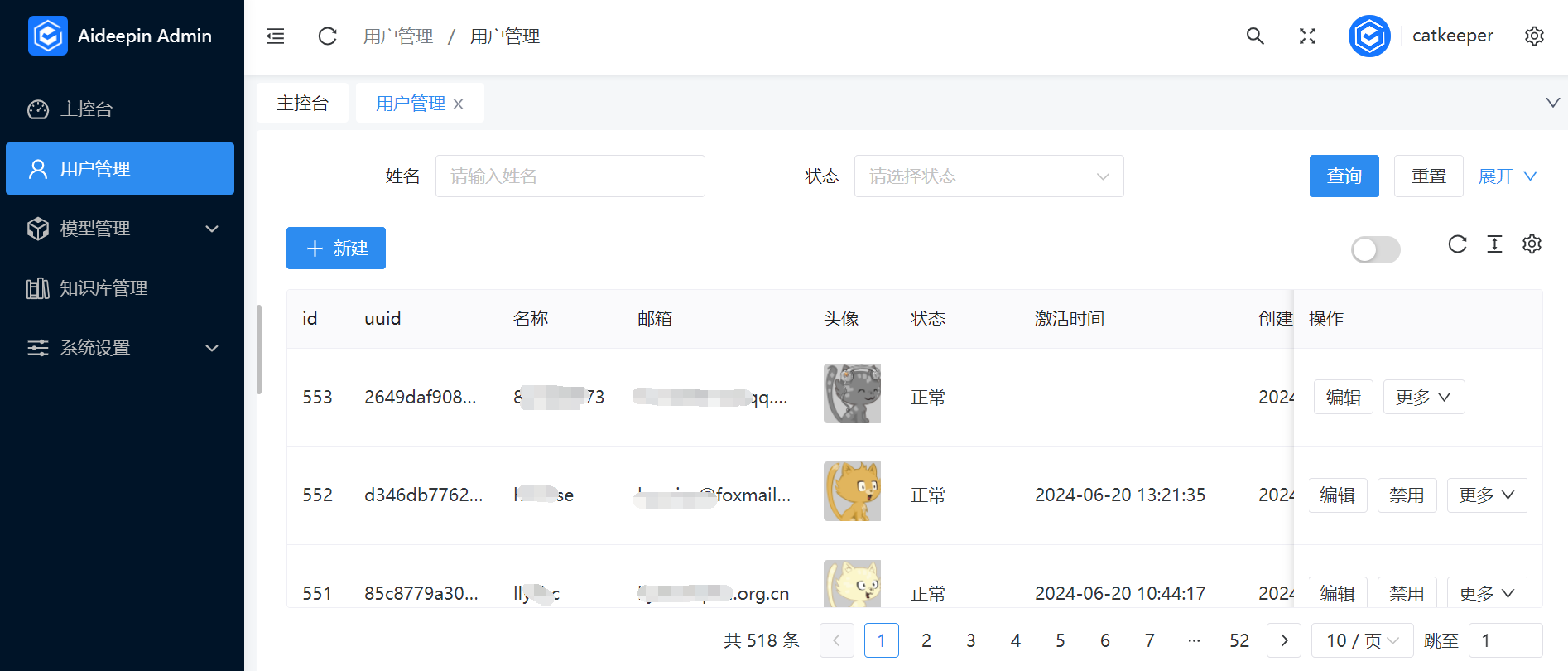The height and width of the screenshot is (671, 1568).
Task: Expand 系统设置 sidebar submenu
Action: [x=212, y=348]
